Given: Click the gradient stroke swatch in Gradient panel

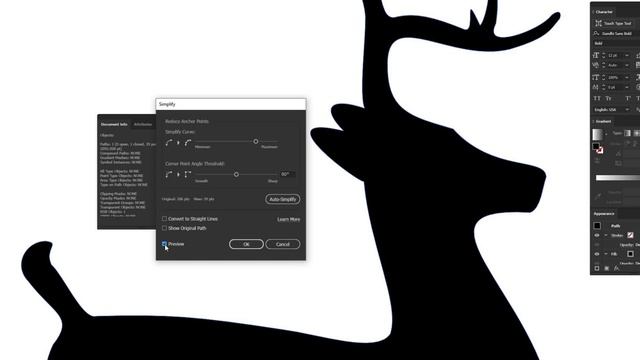Looking at the screenshot, I should pyautogui.click(x=600, y=150).
